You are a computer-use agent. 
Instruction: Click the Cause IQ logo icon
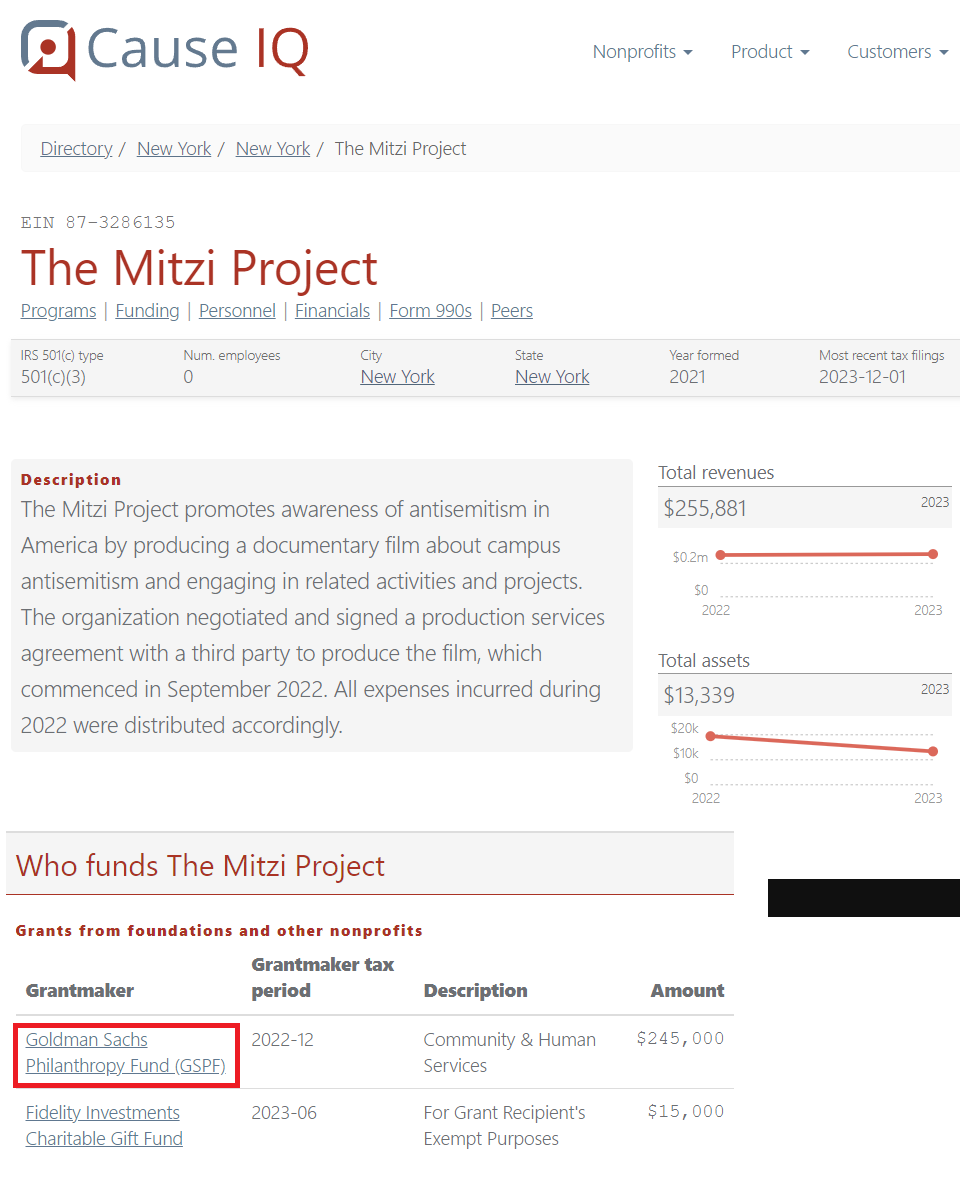pyautogui.click(x=48, y=49)
